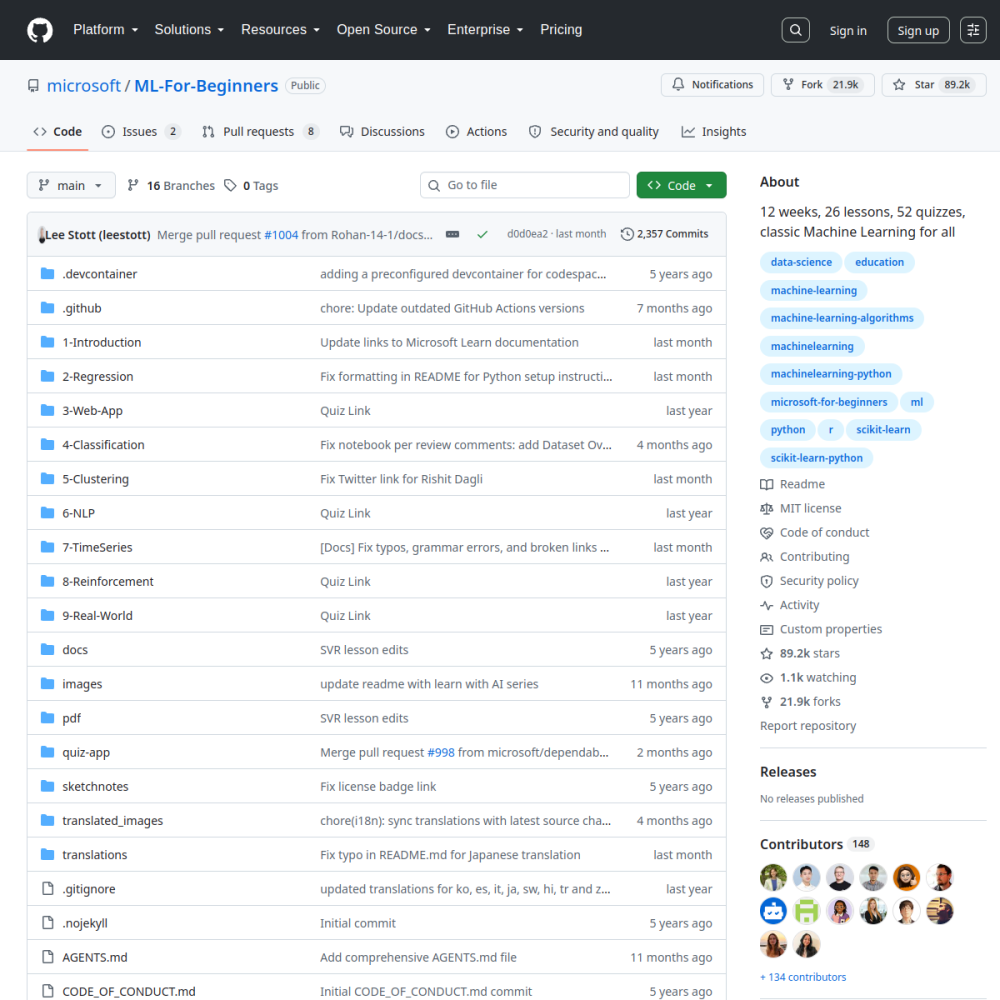Expand the Solutions menu
The image size is (1000, 1000).
pyautogui.click(x=189, y=30)
